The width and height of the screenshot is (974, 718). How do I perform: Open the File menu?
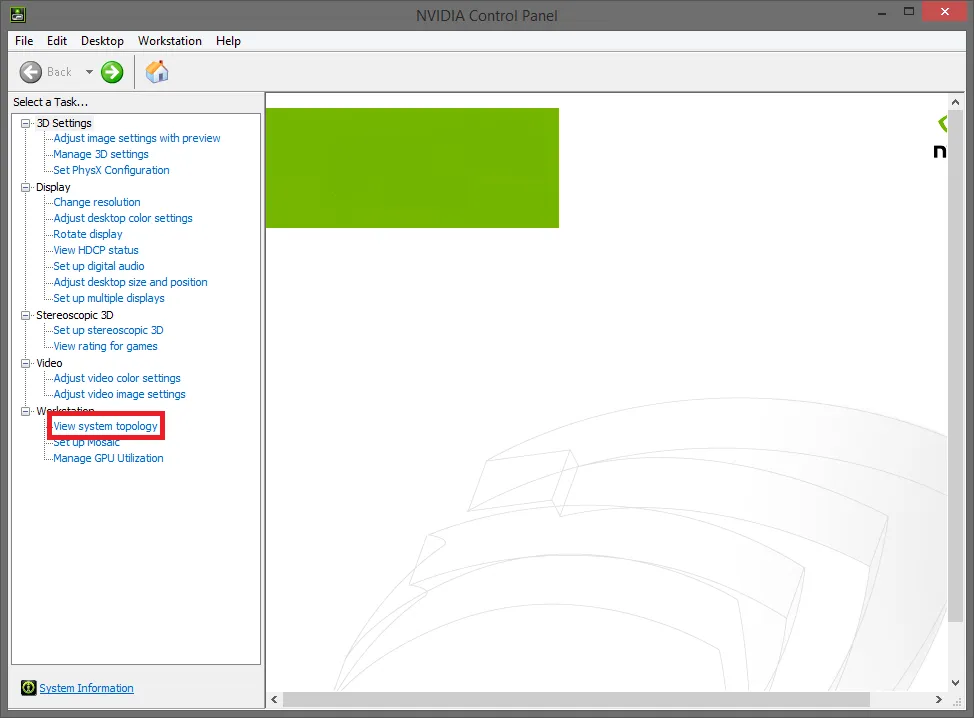coord(24,41)
